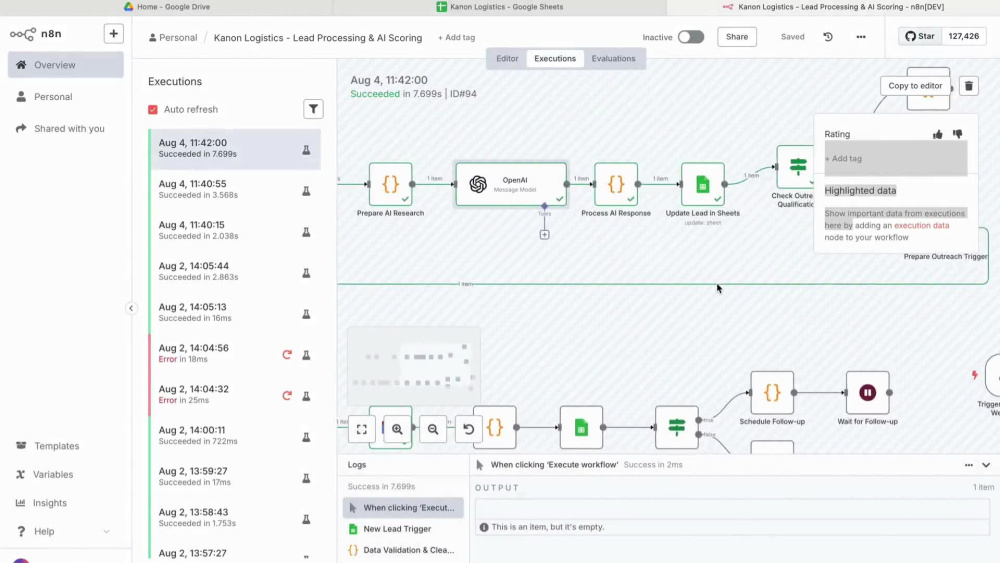1000x563 pixels.
Task: Select execution Aug 2, 14:05:44
Action: pyautogui.click(x=235, y=271)
